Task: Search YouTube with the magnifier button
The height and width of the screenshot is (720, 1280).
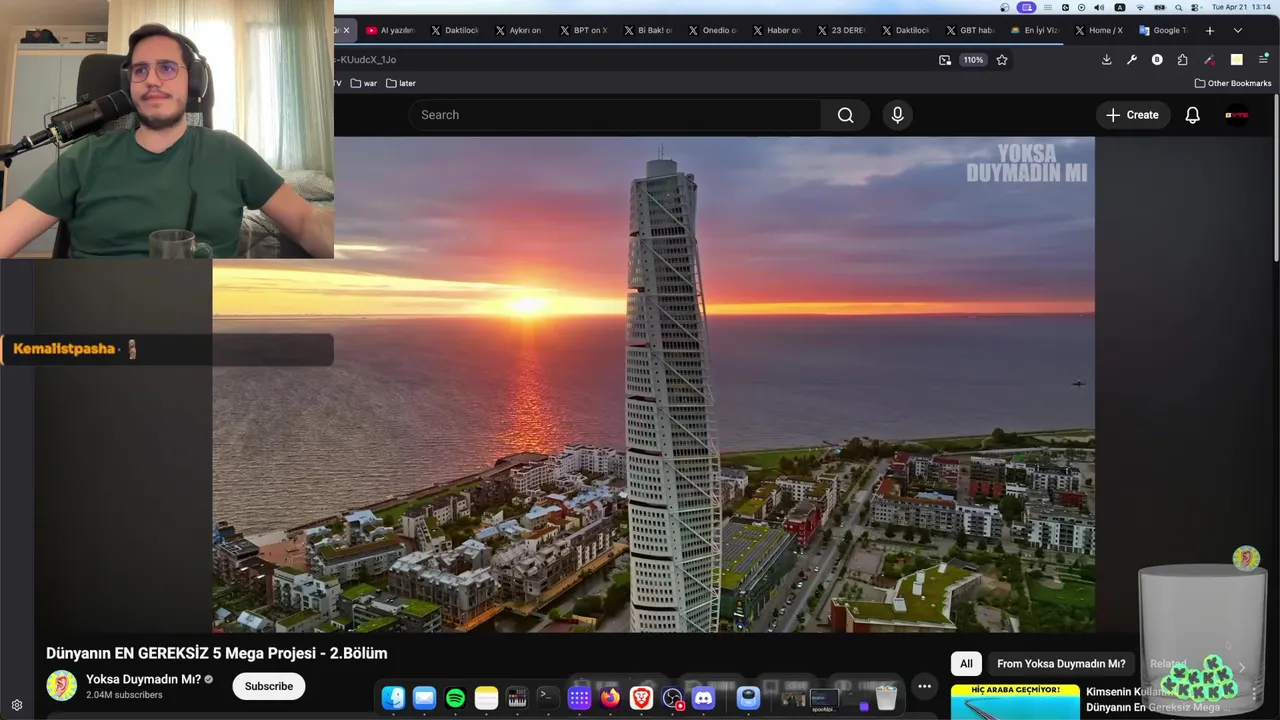Action: click(845, 115)
